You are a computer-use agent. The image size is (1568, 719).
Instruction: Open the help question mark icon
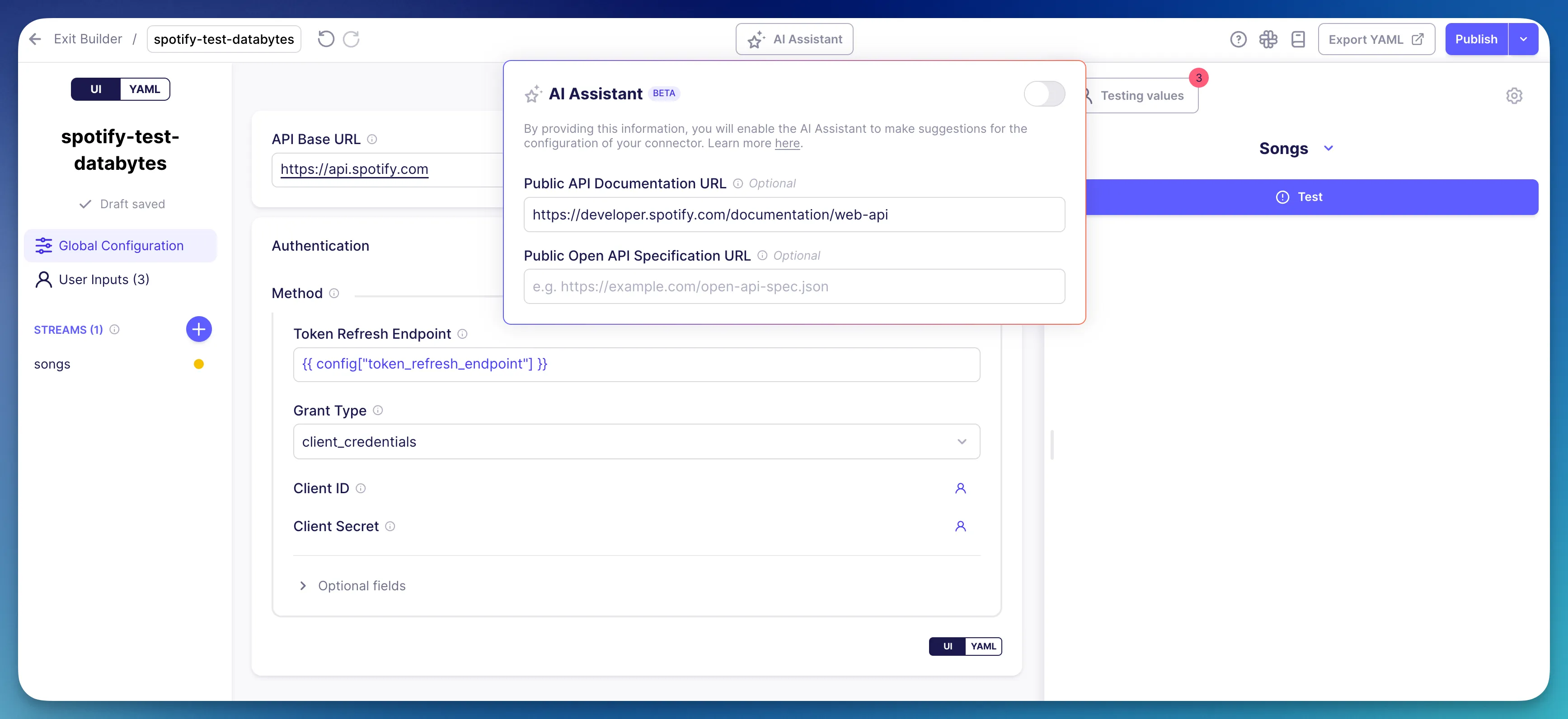point(1238,40)
